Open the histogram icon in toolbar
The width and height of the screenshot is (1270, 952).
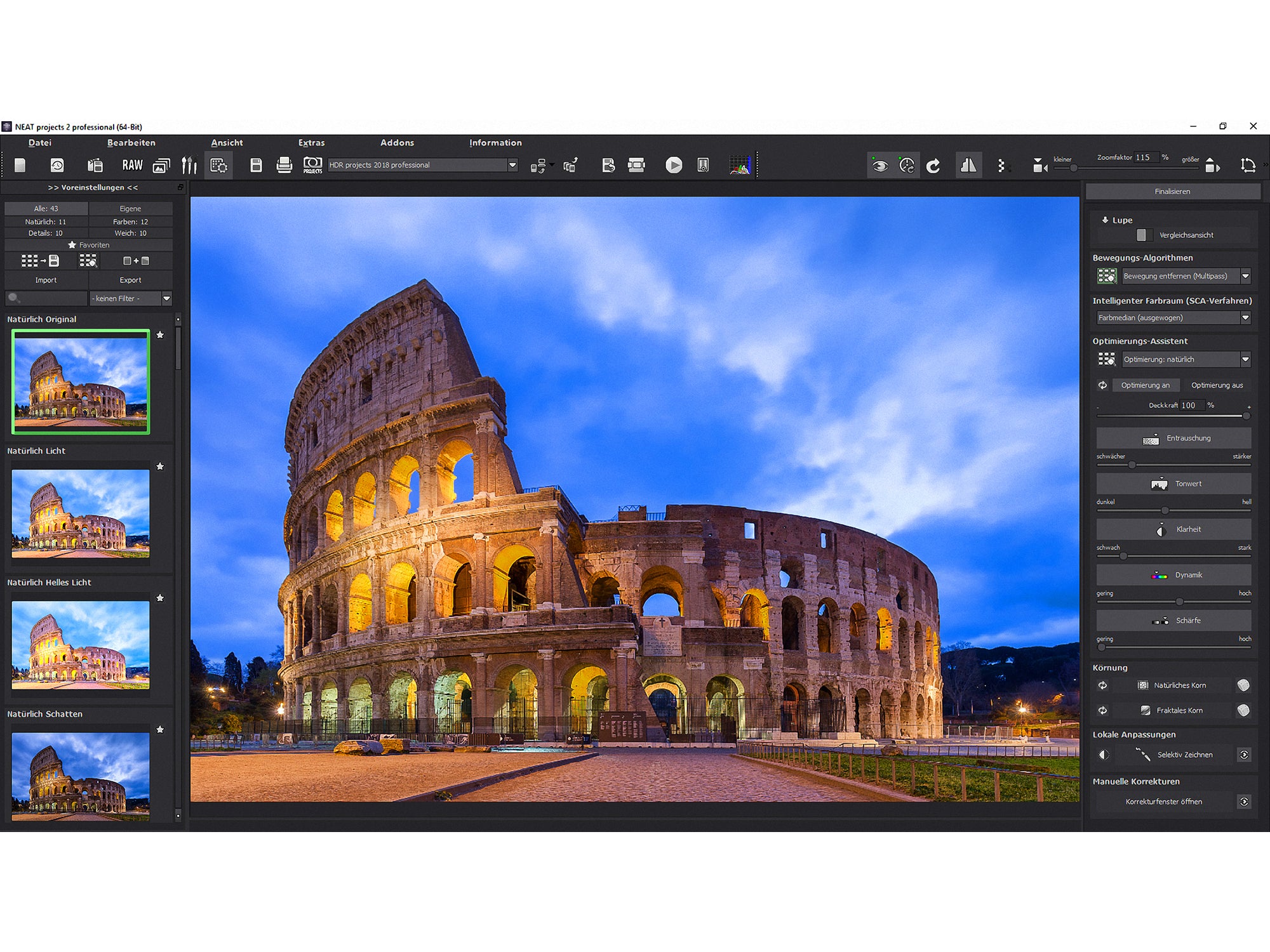739,166
